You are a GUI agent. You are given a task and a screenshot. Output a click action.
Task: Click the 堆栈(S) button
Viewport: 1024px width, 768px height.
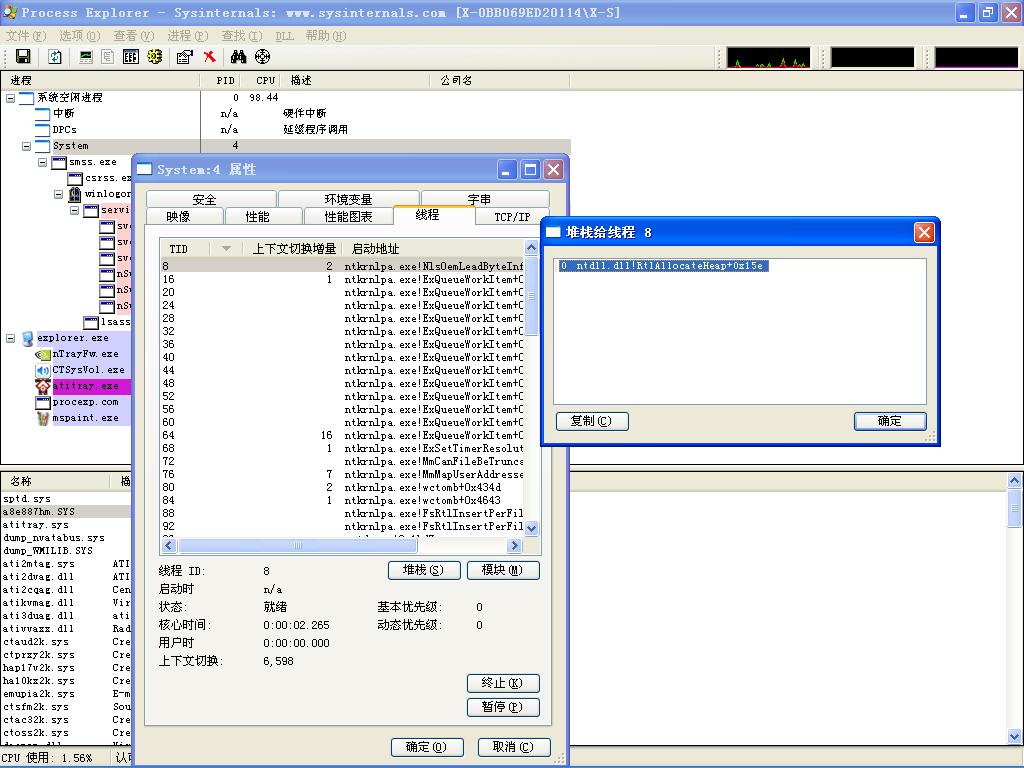(x=424, y=570)
